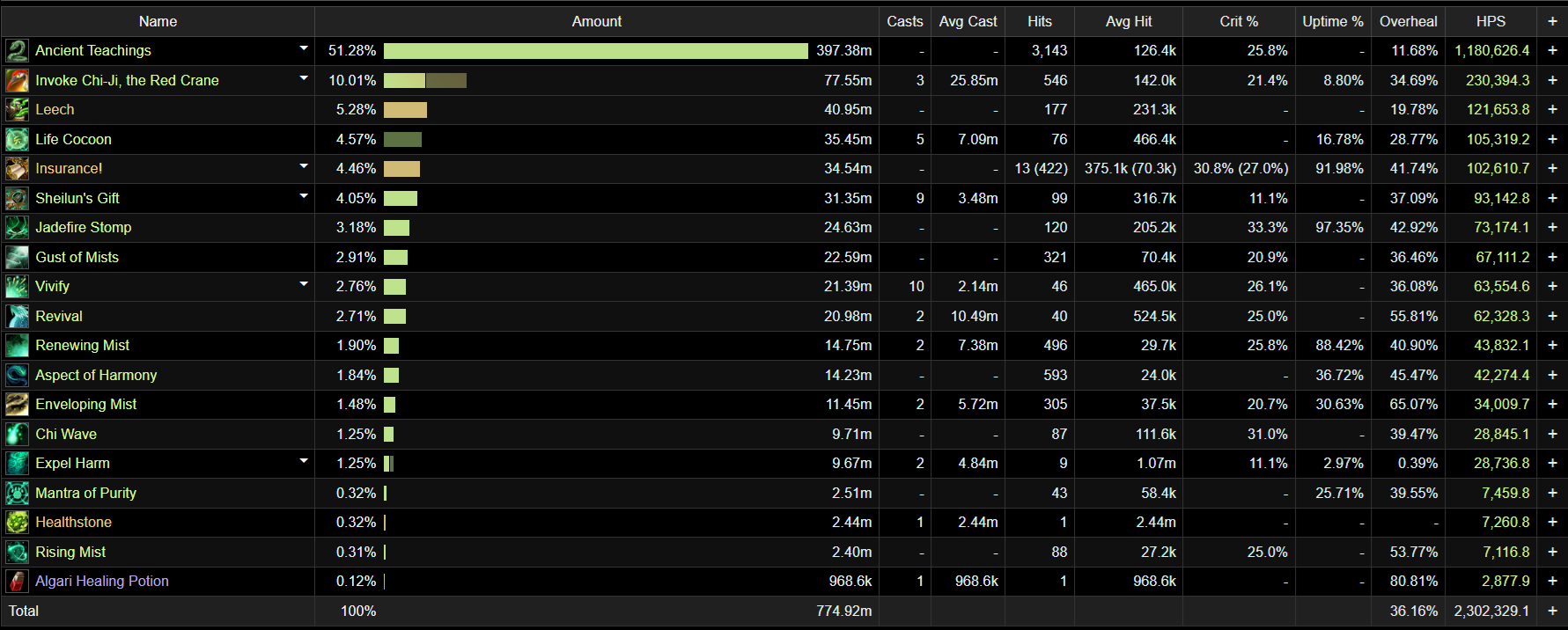Sort by the Casts column header

905,21
